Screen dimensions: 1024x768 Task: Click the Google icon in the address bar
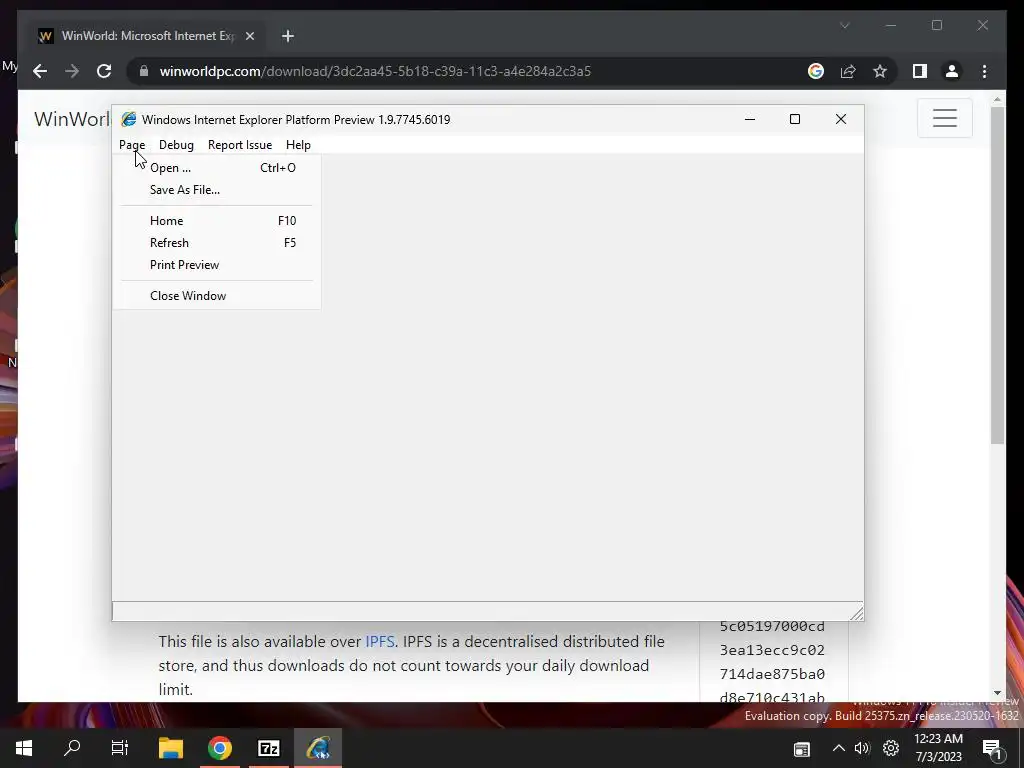pyautogui.click(x=816, y=71)
